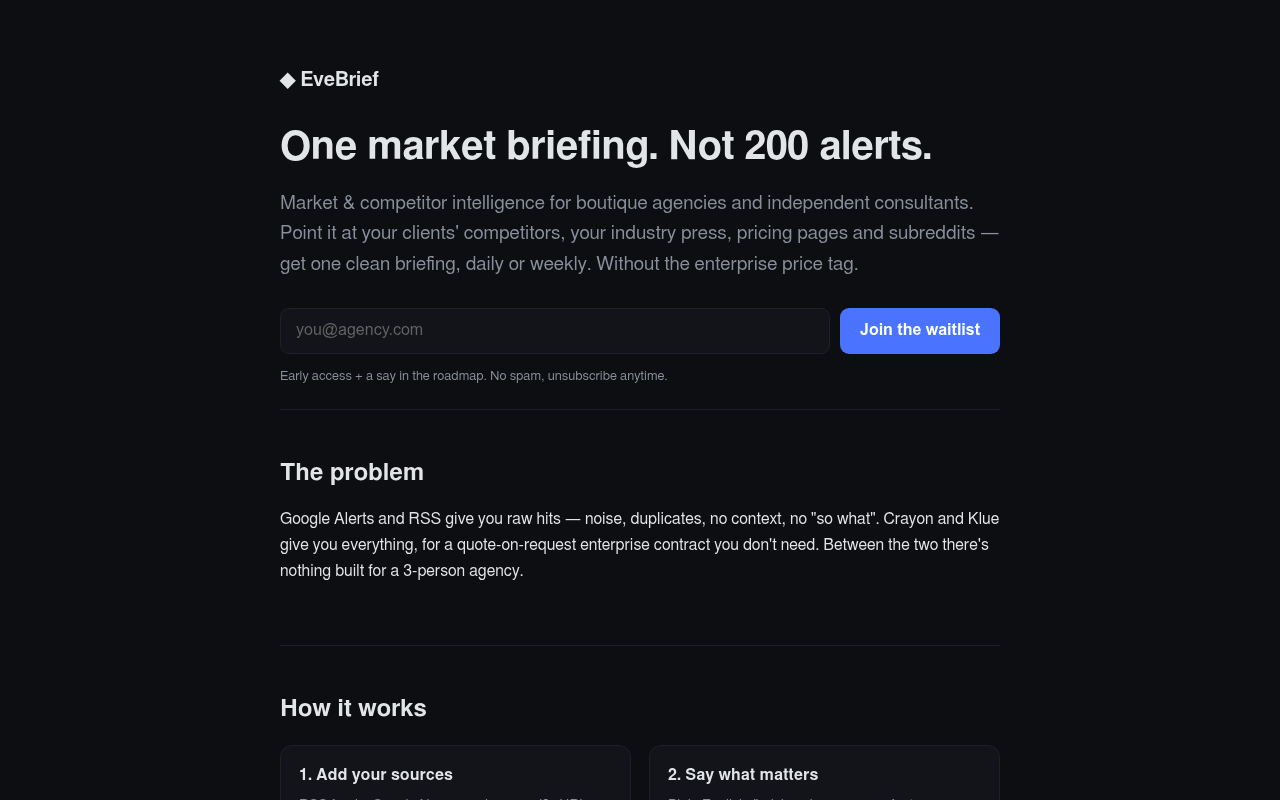
Task: Join the waitlist with the blue button
Action: coord(920,331)
